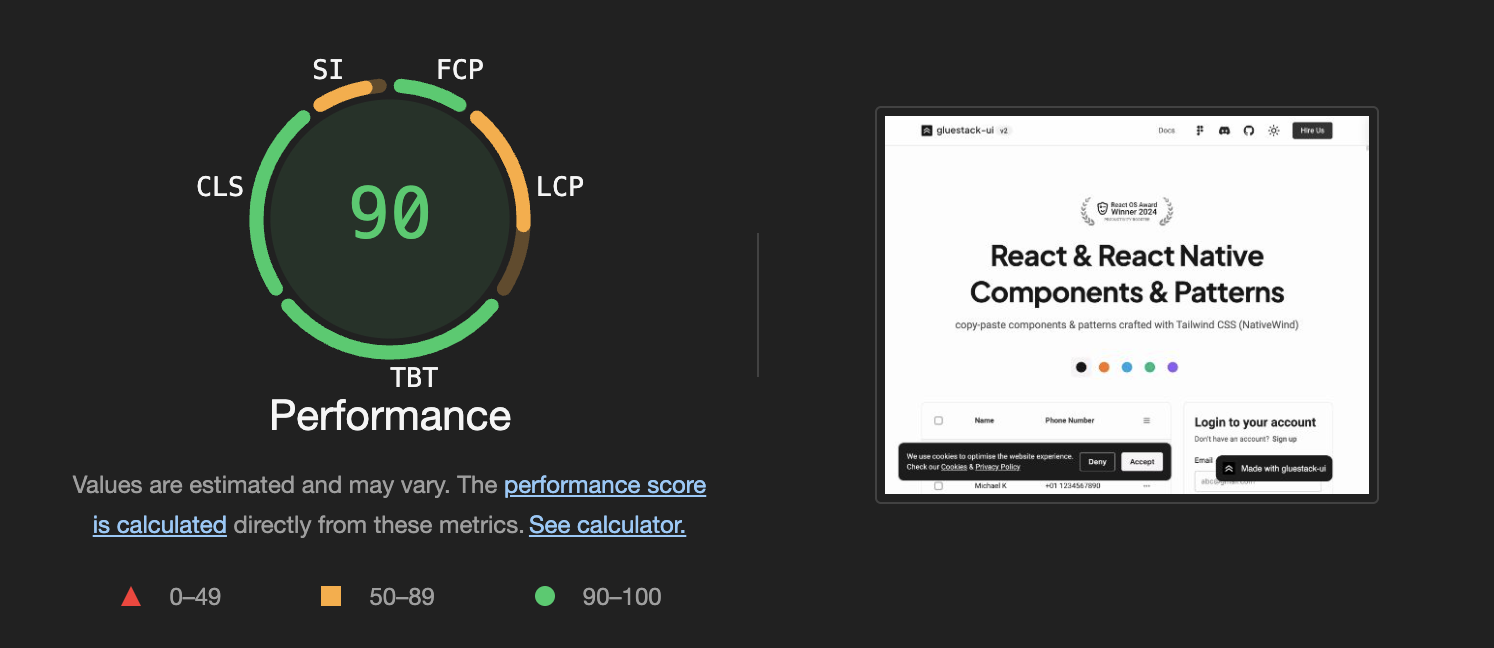The image size is (1494, 648).
Task: Open the Docs menu item
Action: coord(1166,130)
